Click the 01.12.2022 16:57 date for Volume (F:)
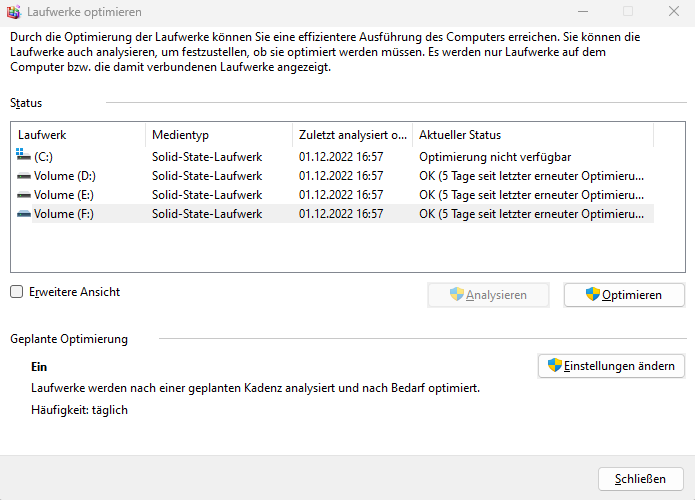Screen dimensions: 695x500 pos(341,214)
